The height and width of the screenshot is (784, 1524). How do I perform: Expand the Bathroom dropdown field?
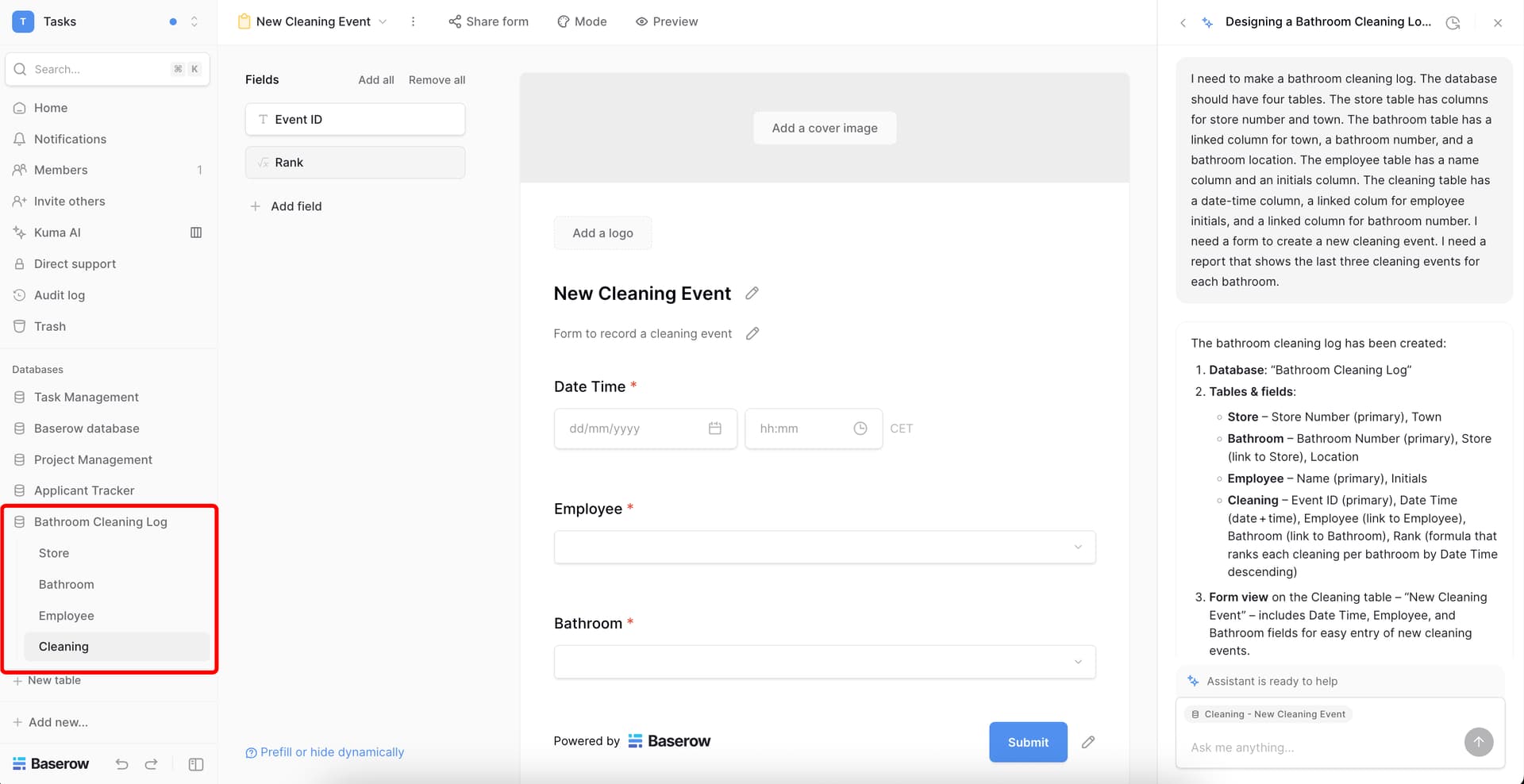824,662
